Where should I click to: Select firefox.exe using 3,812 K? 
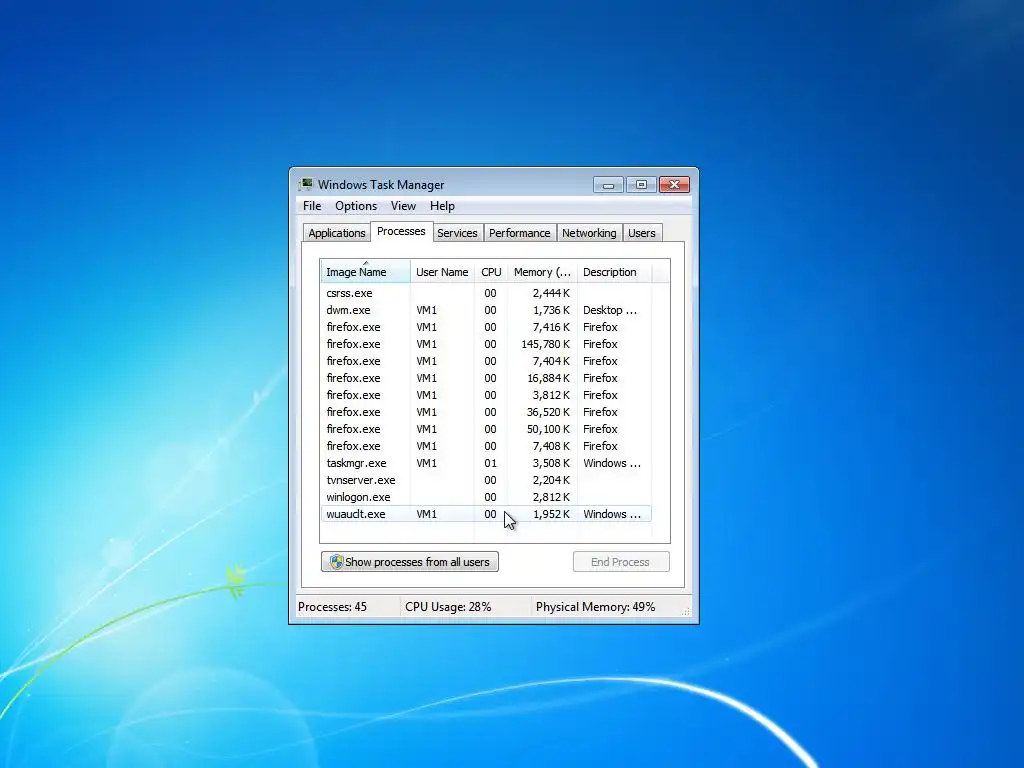click(x=486, y=395)
